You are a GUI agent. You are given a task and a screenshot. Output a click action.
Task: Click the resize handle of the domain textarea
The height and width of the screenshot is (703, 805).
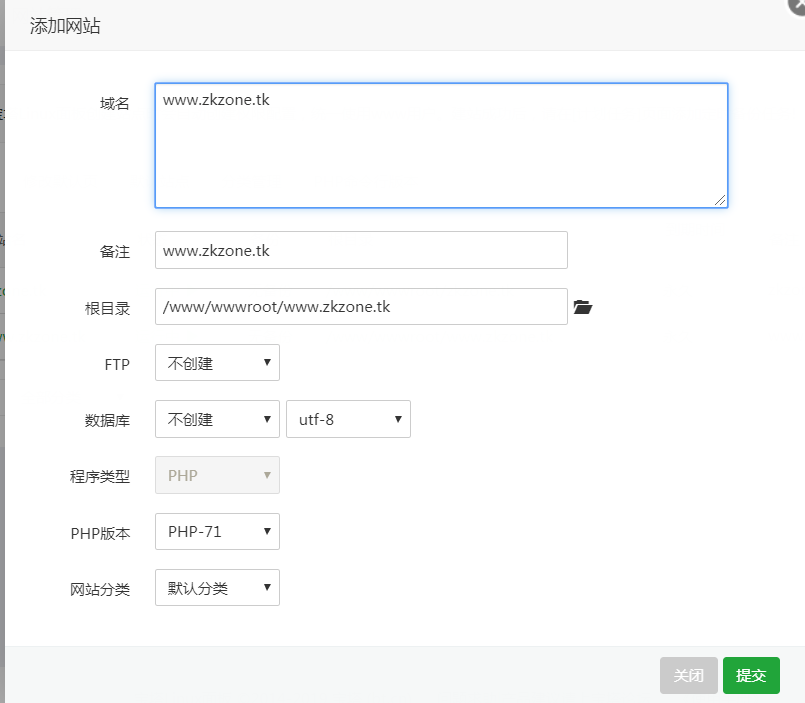[720, 200]
